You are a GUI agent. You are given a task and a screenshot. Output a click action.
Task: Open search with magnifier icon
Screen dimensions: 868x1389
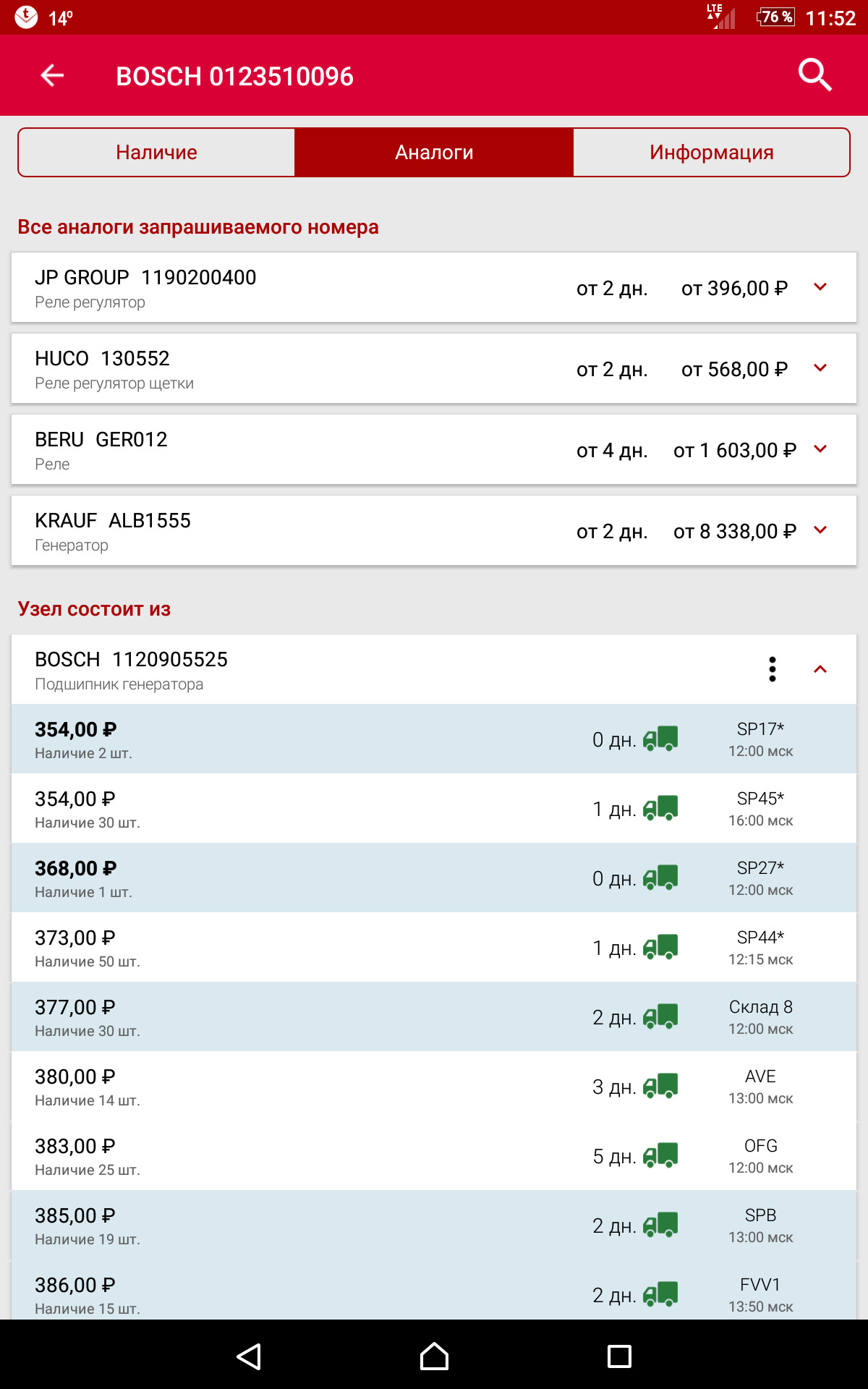point(814,75)
